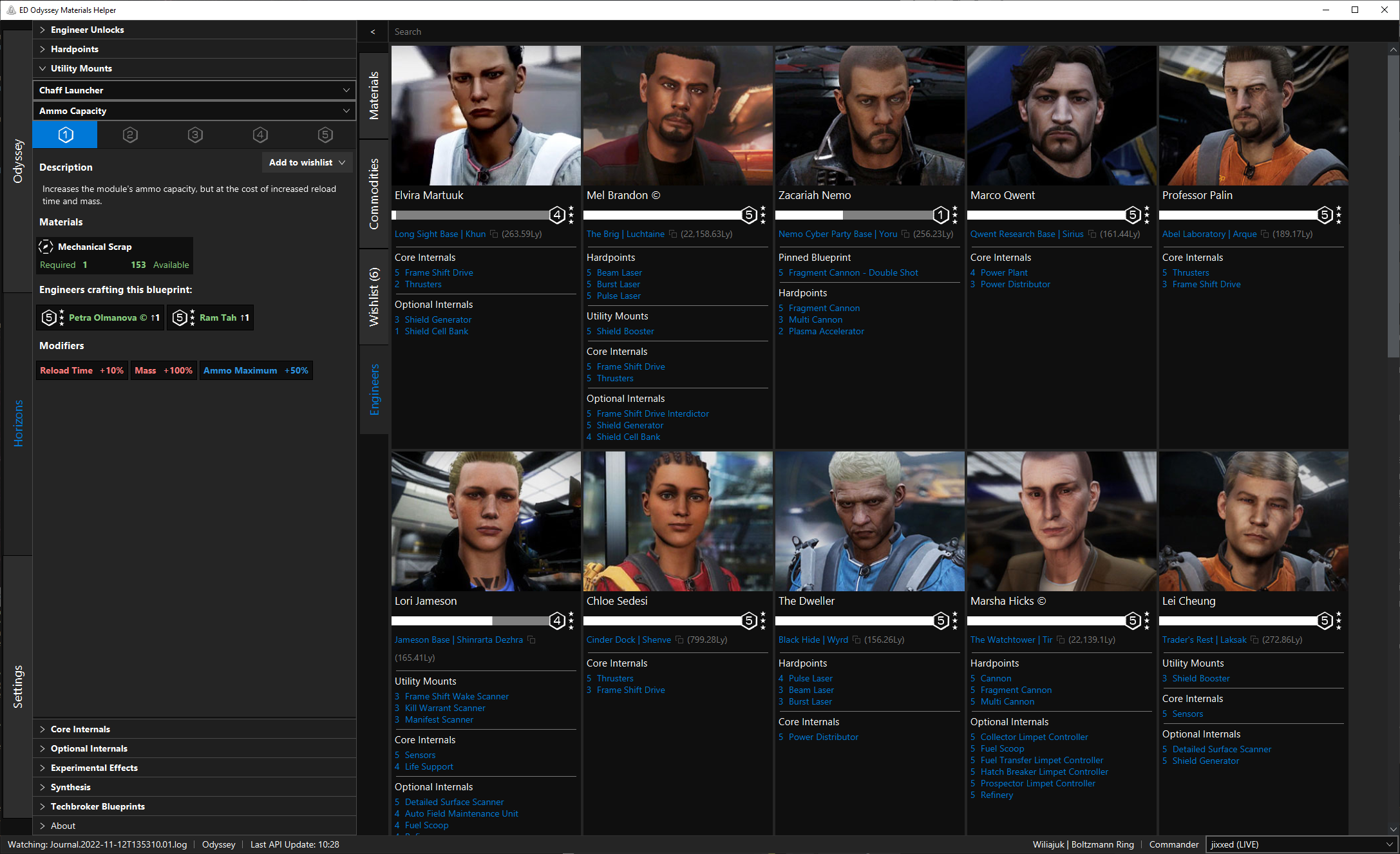
Task: Copy Long Sight Base | Khun location icon
Action: click(x=494, y=234)
